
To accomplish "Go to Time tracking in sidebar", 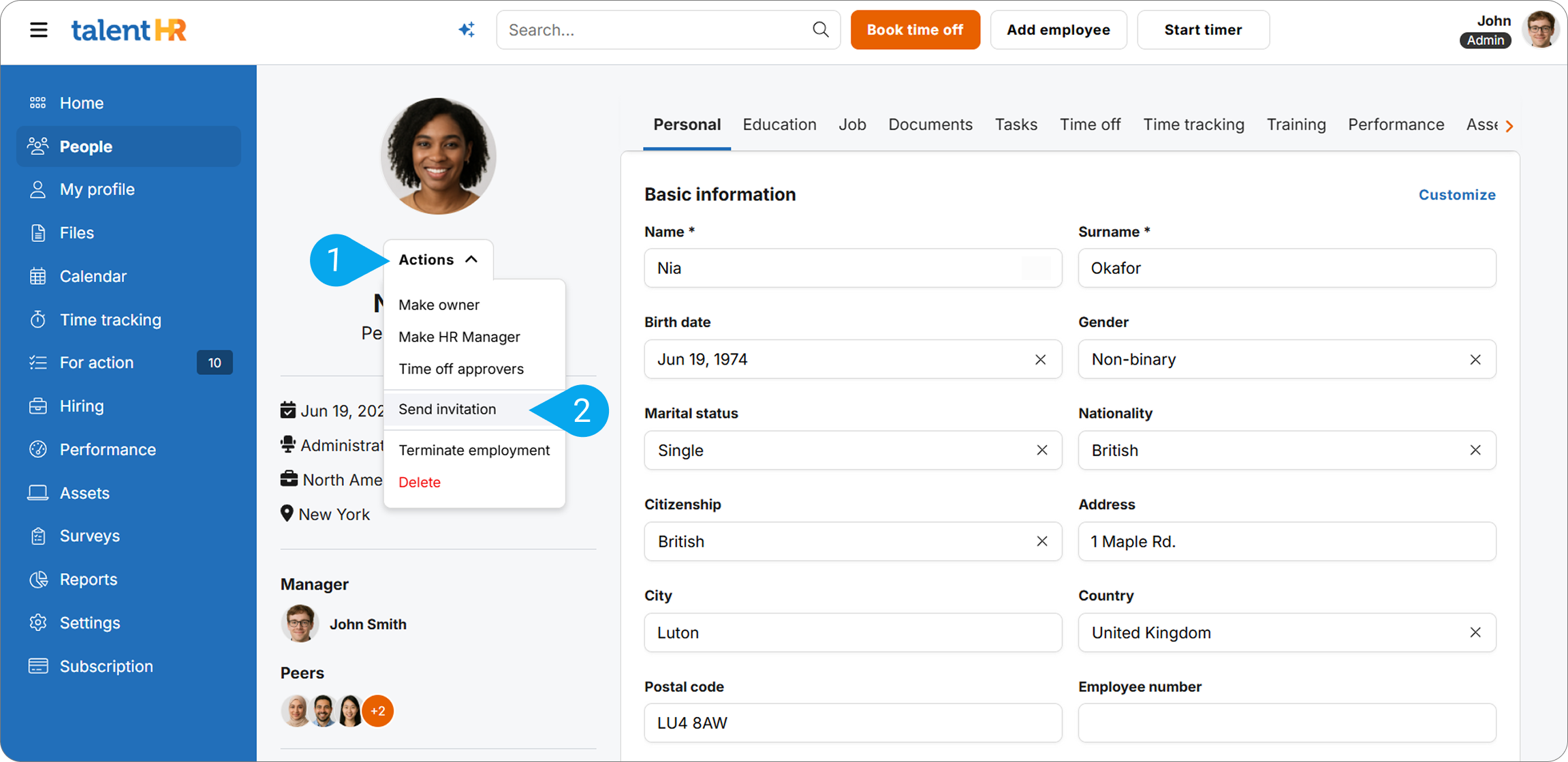I will (x=110, y=320).
